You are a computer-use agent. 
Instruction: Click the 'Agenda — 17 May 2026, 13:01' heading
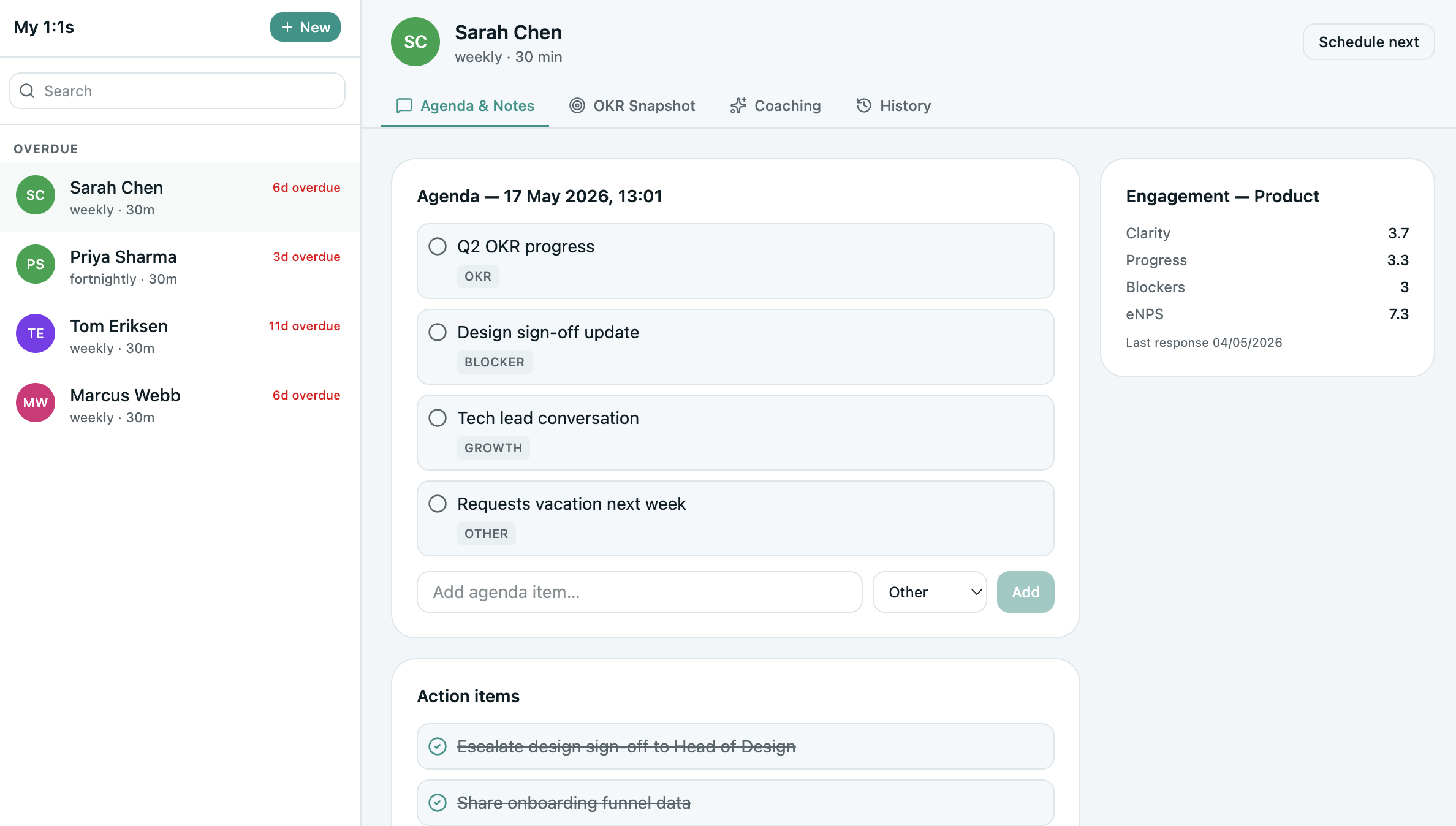[x=539, y=196]
